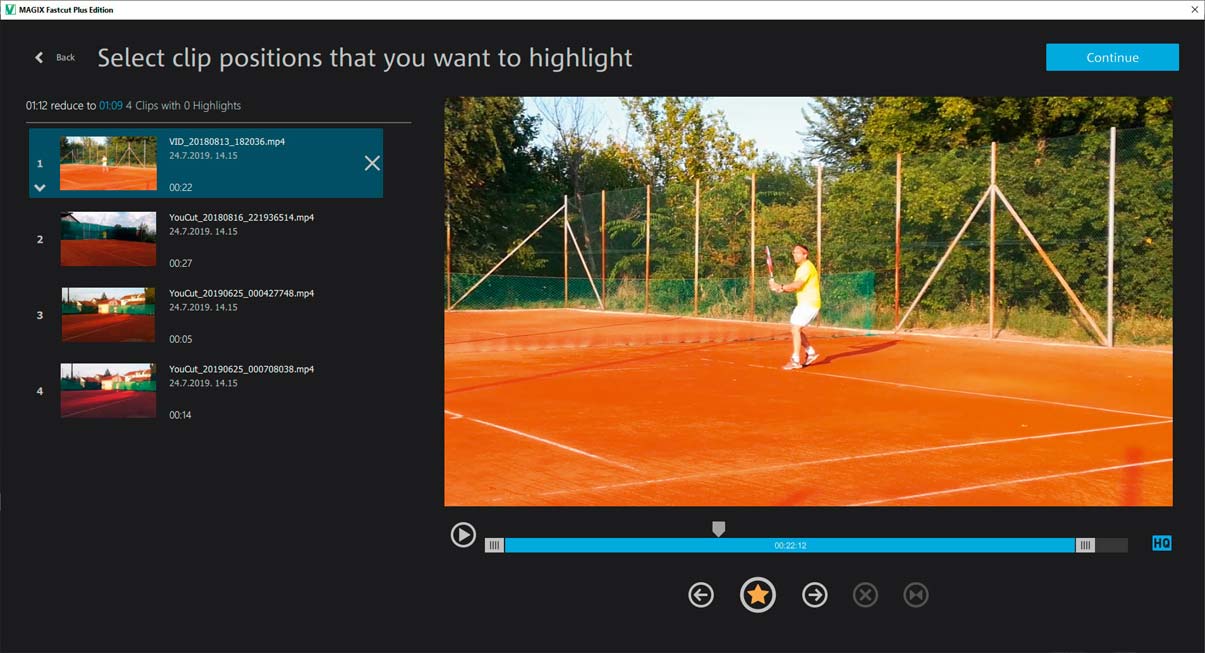Select thumbnail of YouCut_20190625_000708038.mp4
This screenshot has width=1205, height=653.
[x=108, y=391]
